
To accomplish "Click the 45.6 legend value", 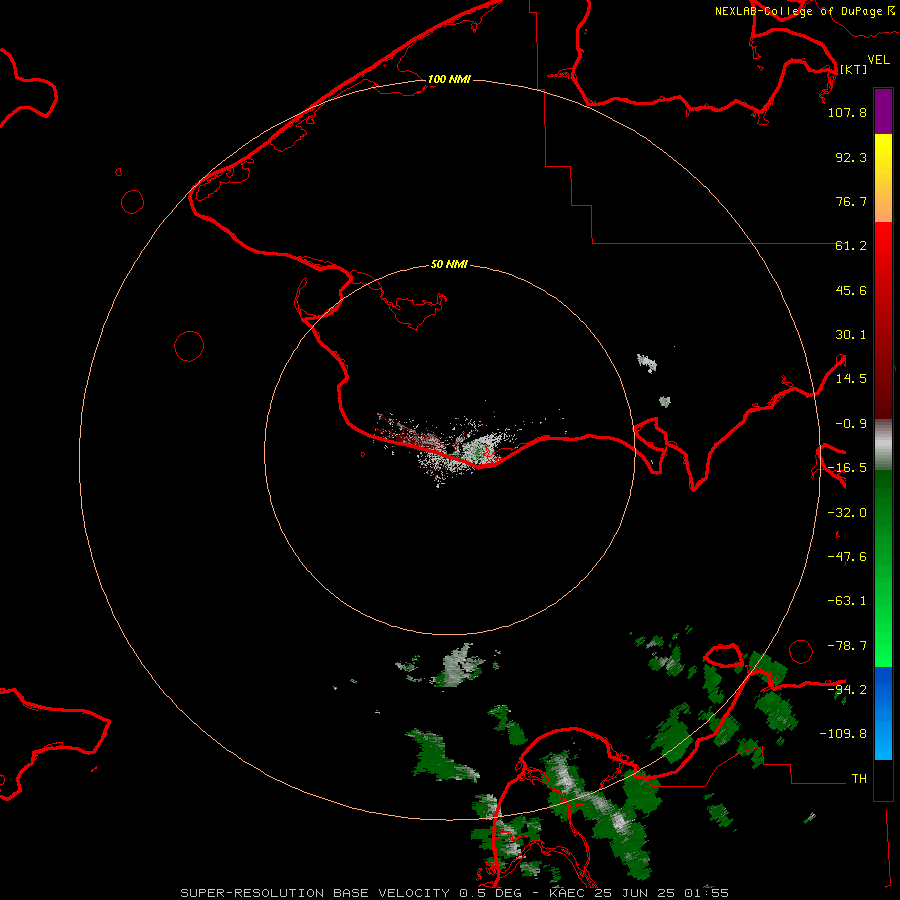I will (851, 290).
